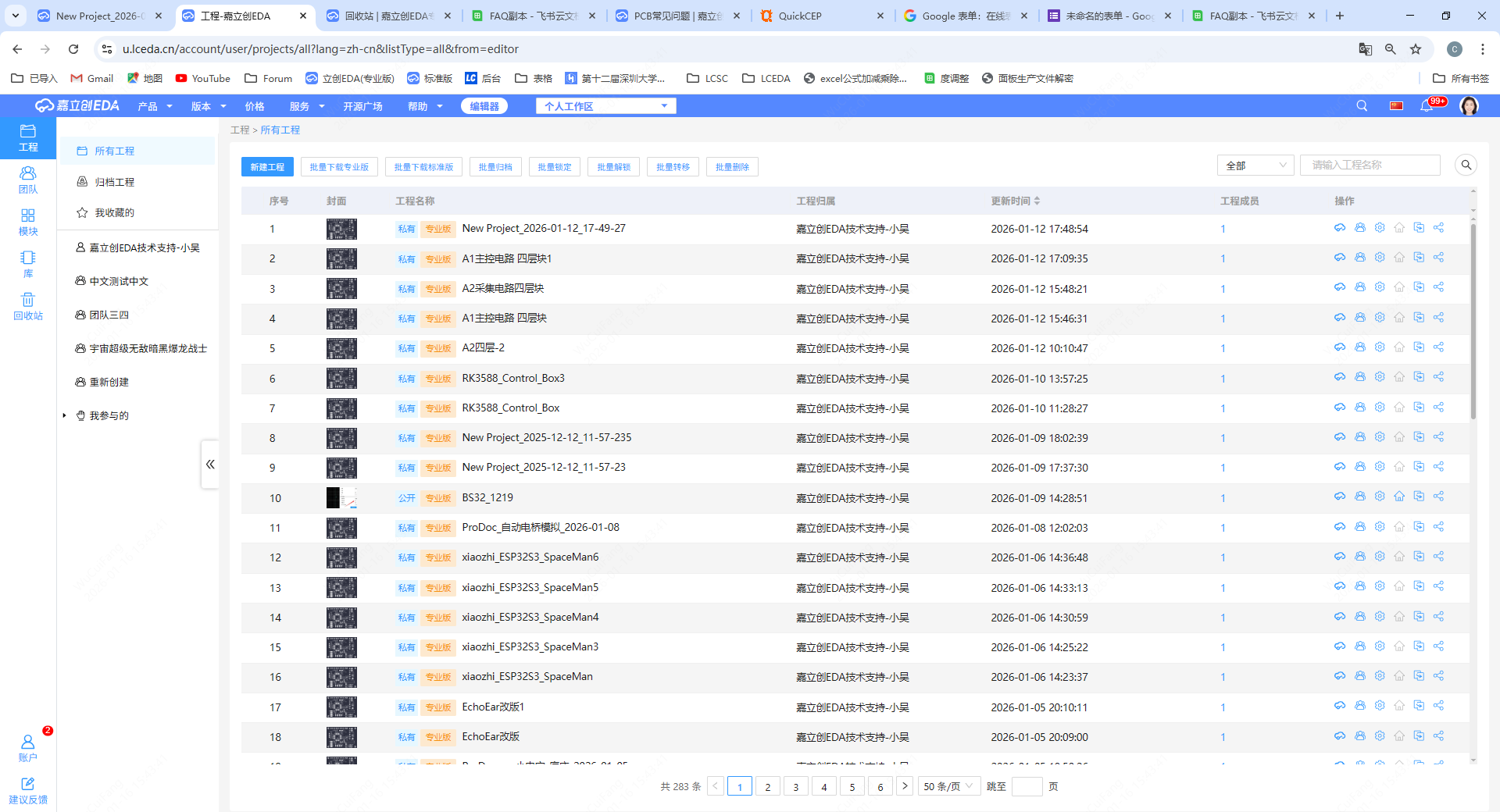
Task: Open the 全部 filter dropdown
Action: point(1255,166)
